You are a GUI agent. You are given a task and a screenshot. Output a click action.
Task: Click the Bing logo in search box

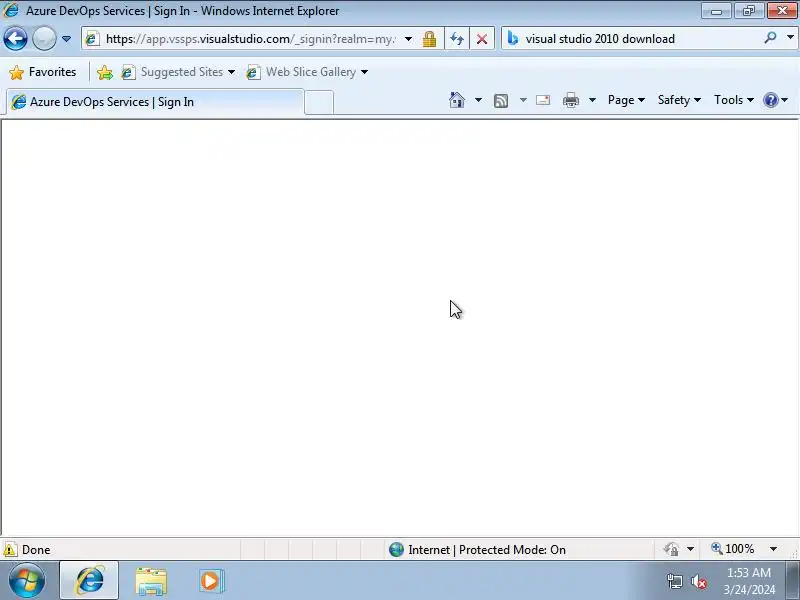click(x=513, y=38)
